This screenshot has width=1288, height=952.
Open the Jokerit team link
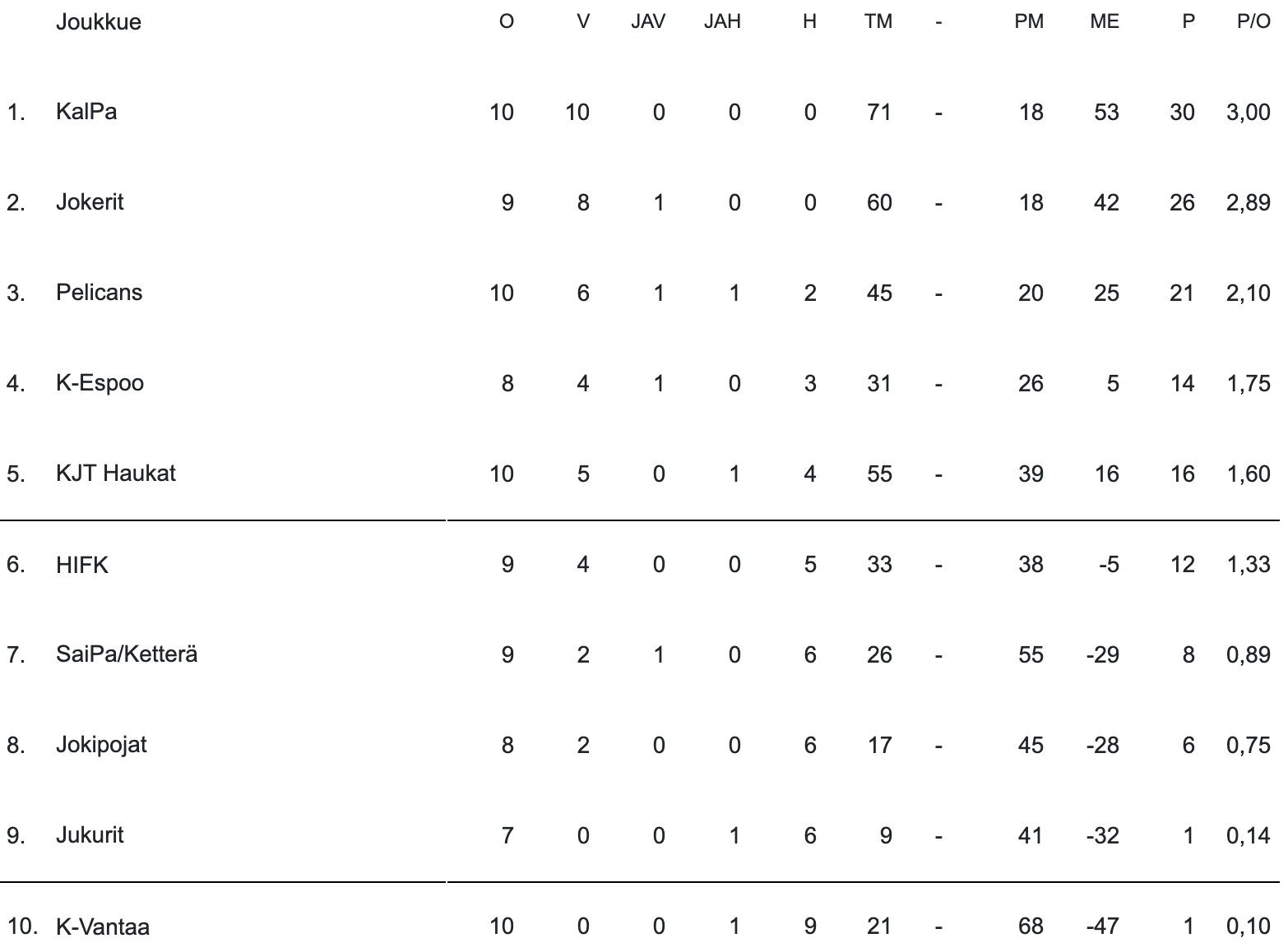pos(90,201)
